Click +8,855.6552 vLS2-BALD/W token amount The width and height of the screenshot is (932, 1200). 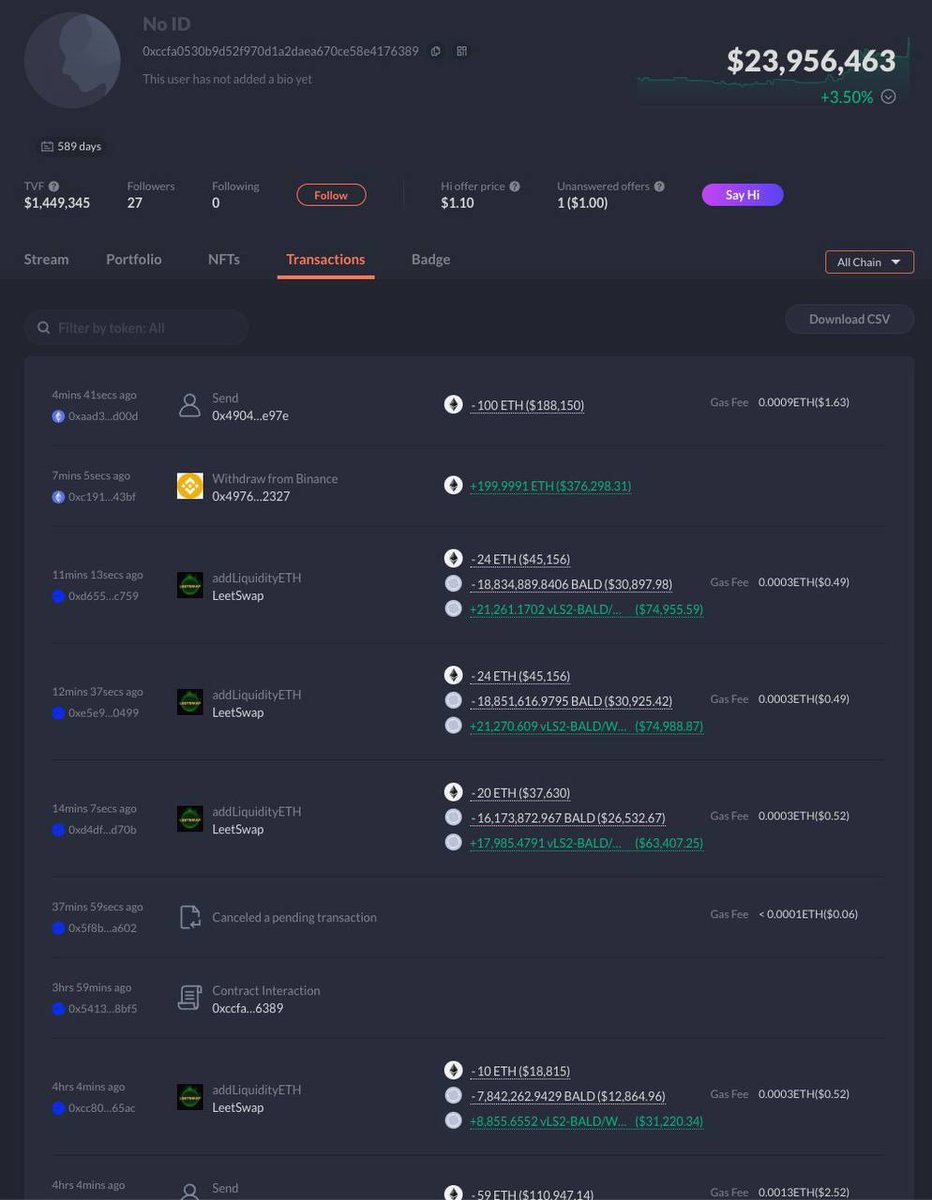586,1121
